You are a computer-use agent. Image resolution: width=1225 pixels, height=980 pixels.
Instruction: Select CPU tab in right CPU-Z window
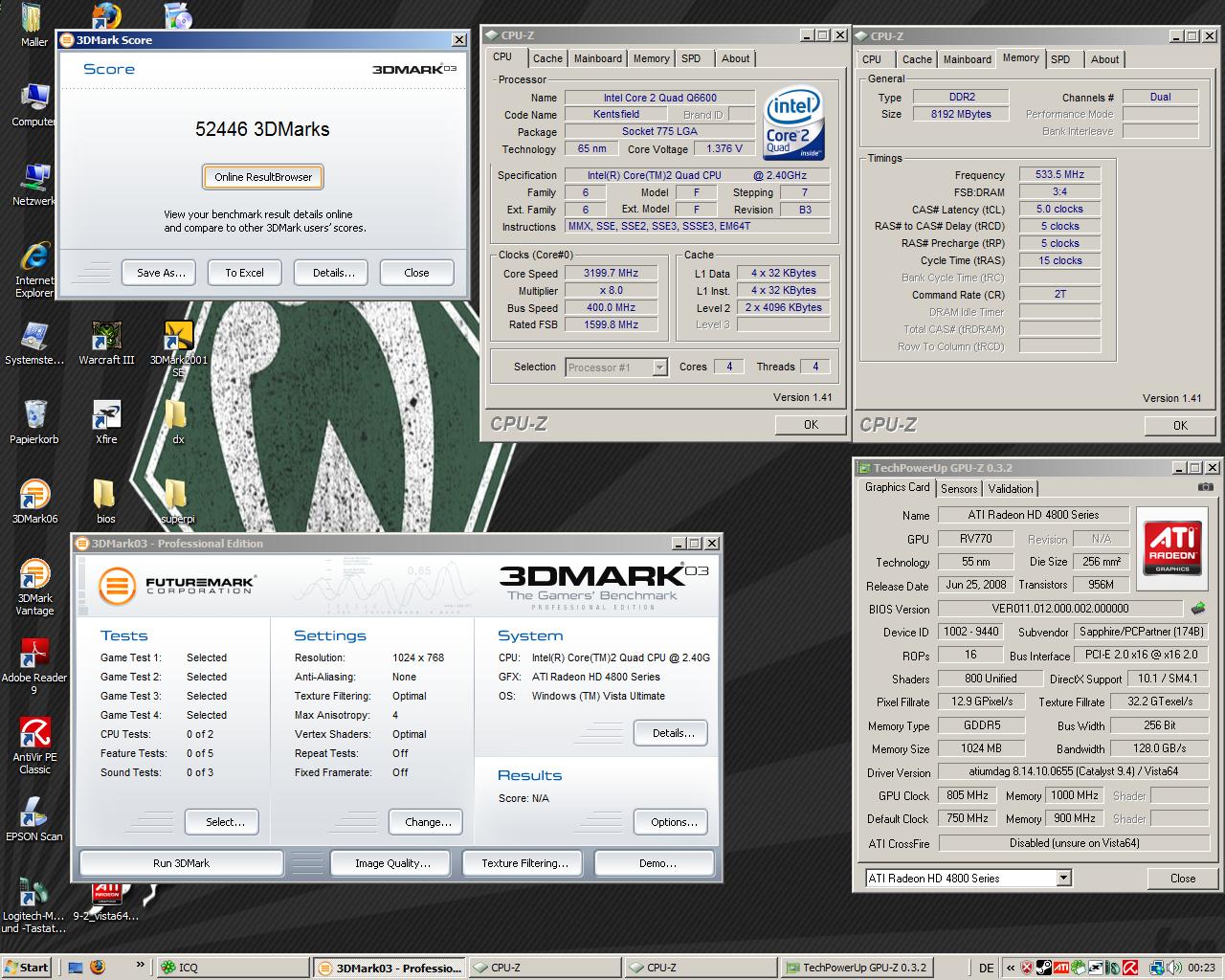pos(872,59)
